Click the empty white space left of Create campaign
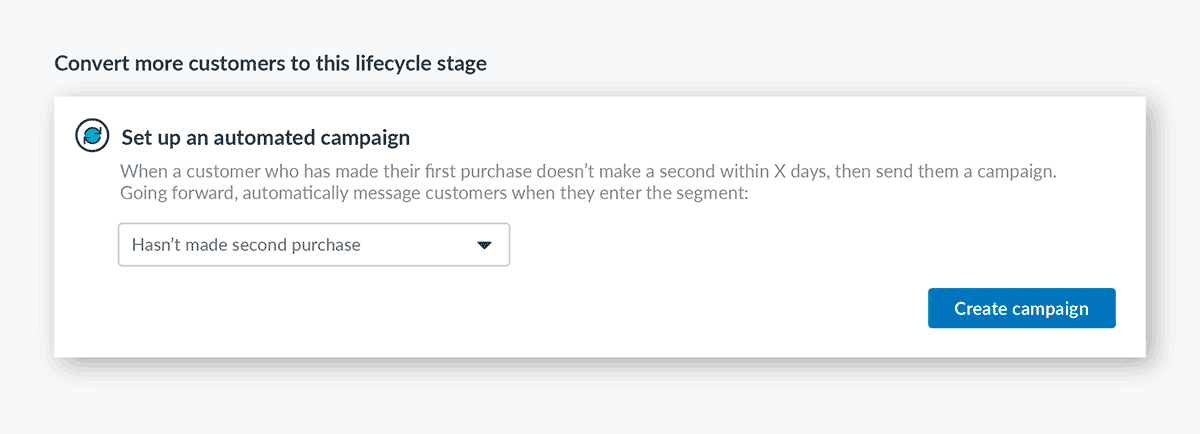The height and width of the screenshot is (434, 1200). pos(600,308)
